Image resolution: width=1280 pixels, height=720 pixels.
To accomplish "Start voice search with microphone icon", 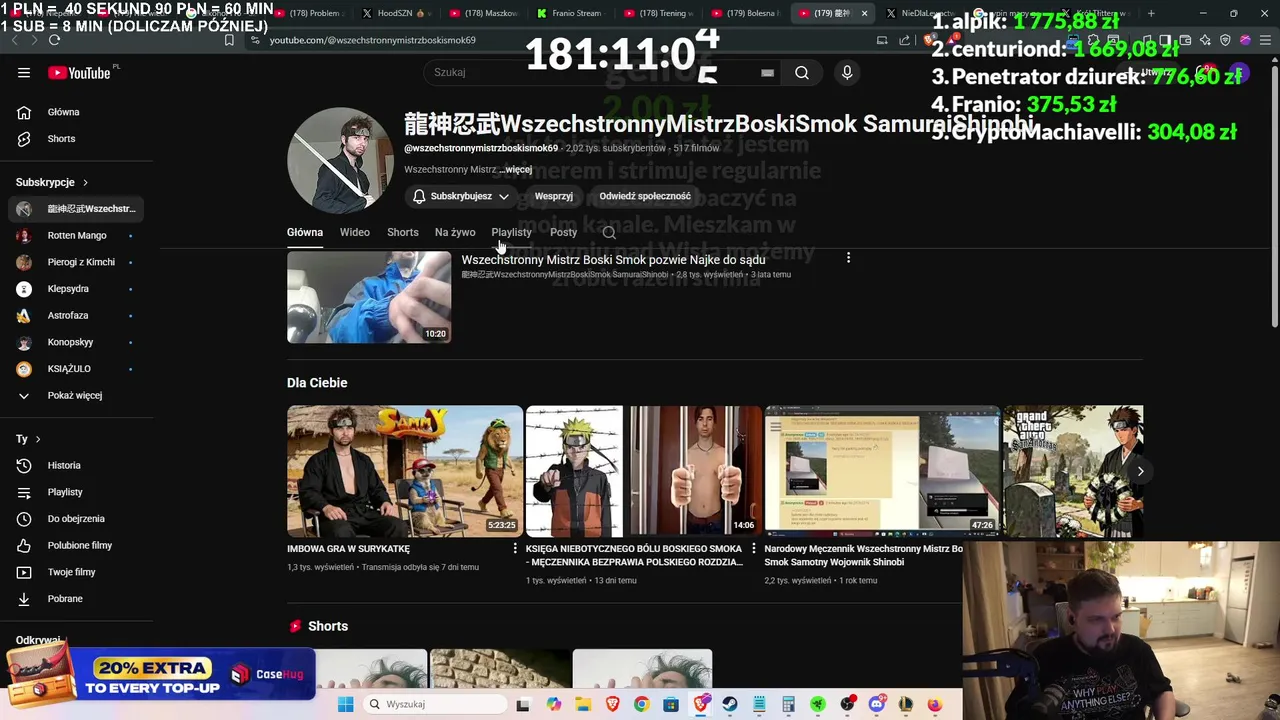I will pos(847,72).
